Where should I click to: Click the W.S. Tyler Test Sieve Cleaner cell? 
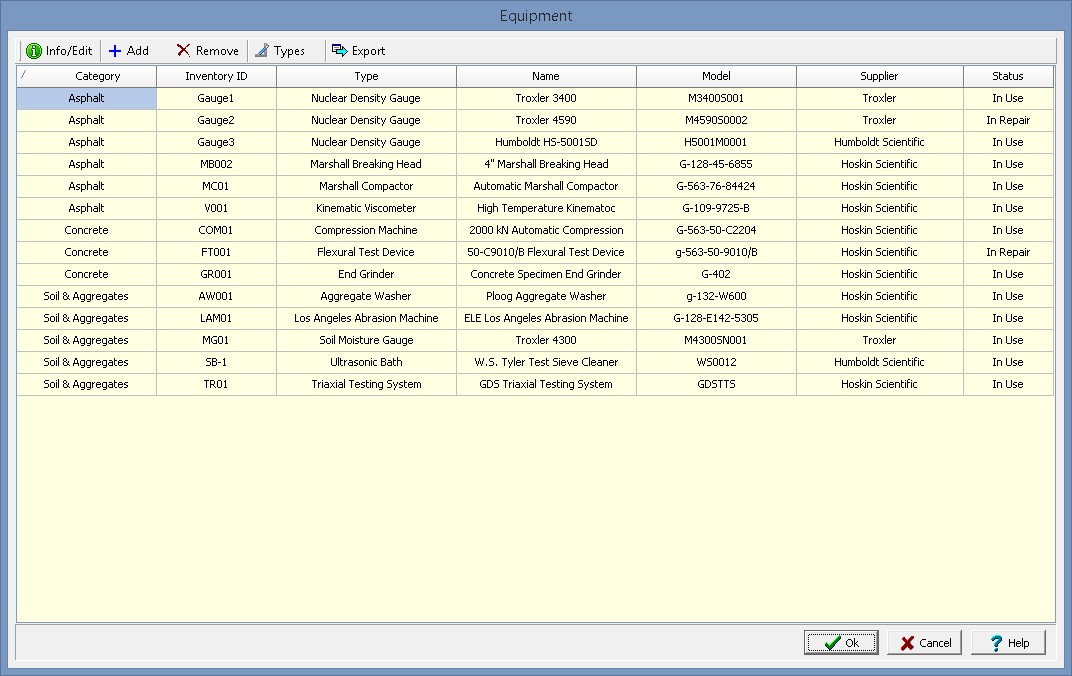(546, 362)
